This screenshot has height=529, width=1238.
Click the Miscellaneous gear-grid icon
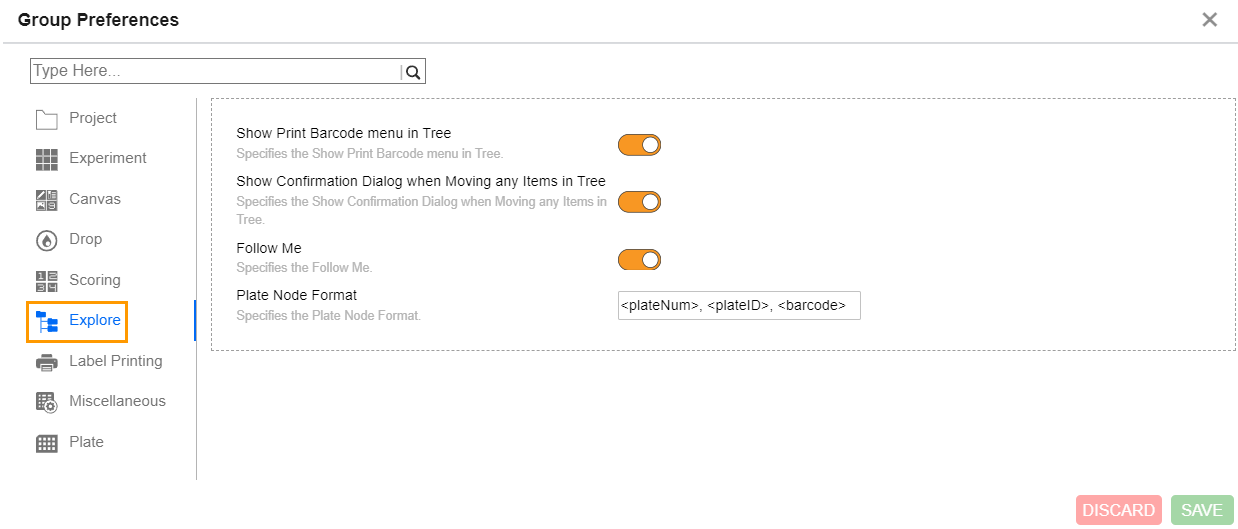pyautogui.click(x=47, y=402)
